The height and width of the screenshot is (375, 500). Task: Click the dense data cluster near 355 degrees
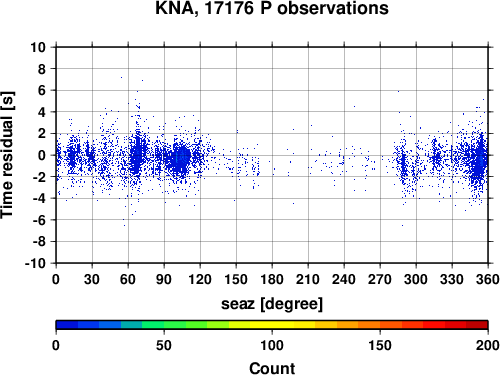pos(480,160)
